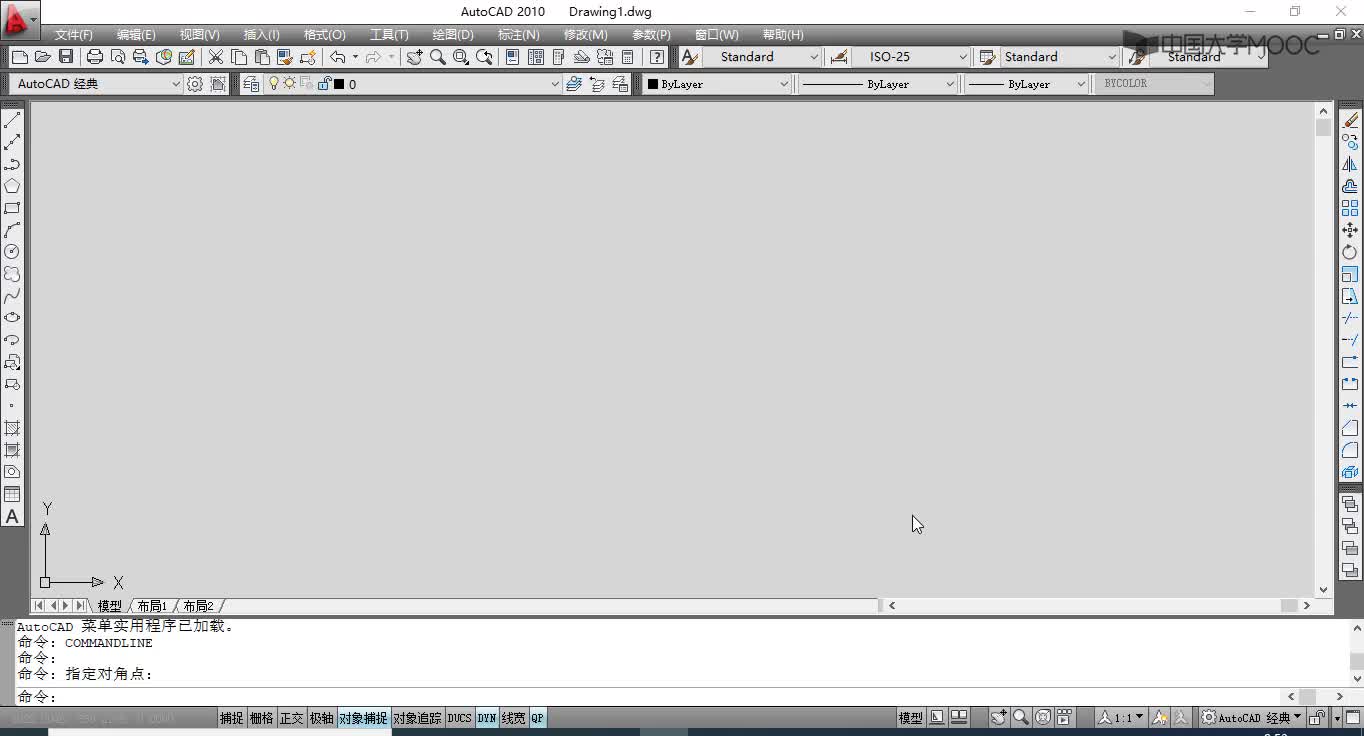Click the Rotate tool in the modify toolbar
This screenshot has height=736, width=1364.
pos(1350,252)
